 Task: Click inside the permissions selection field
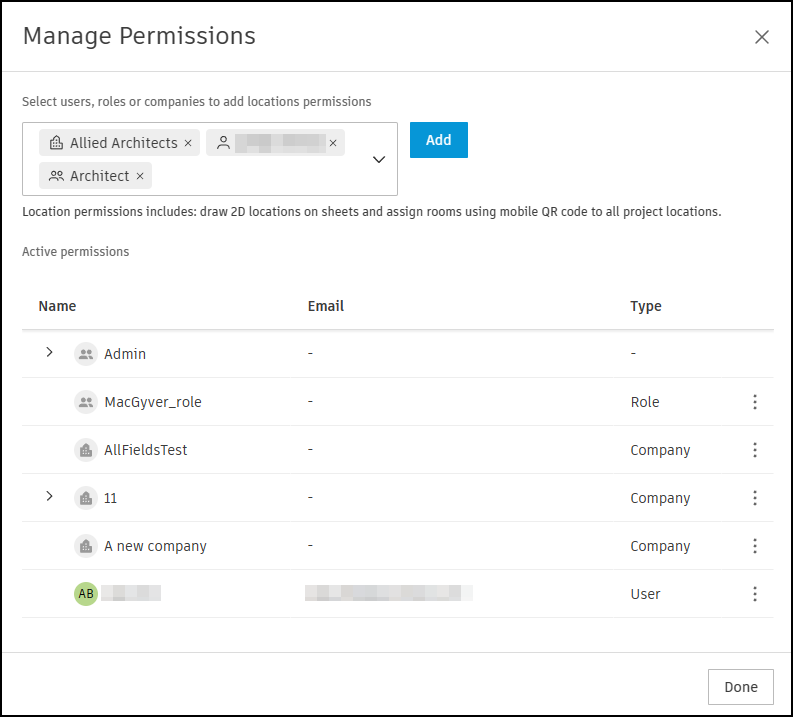click(260, 176)
